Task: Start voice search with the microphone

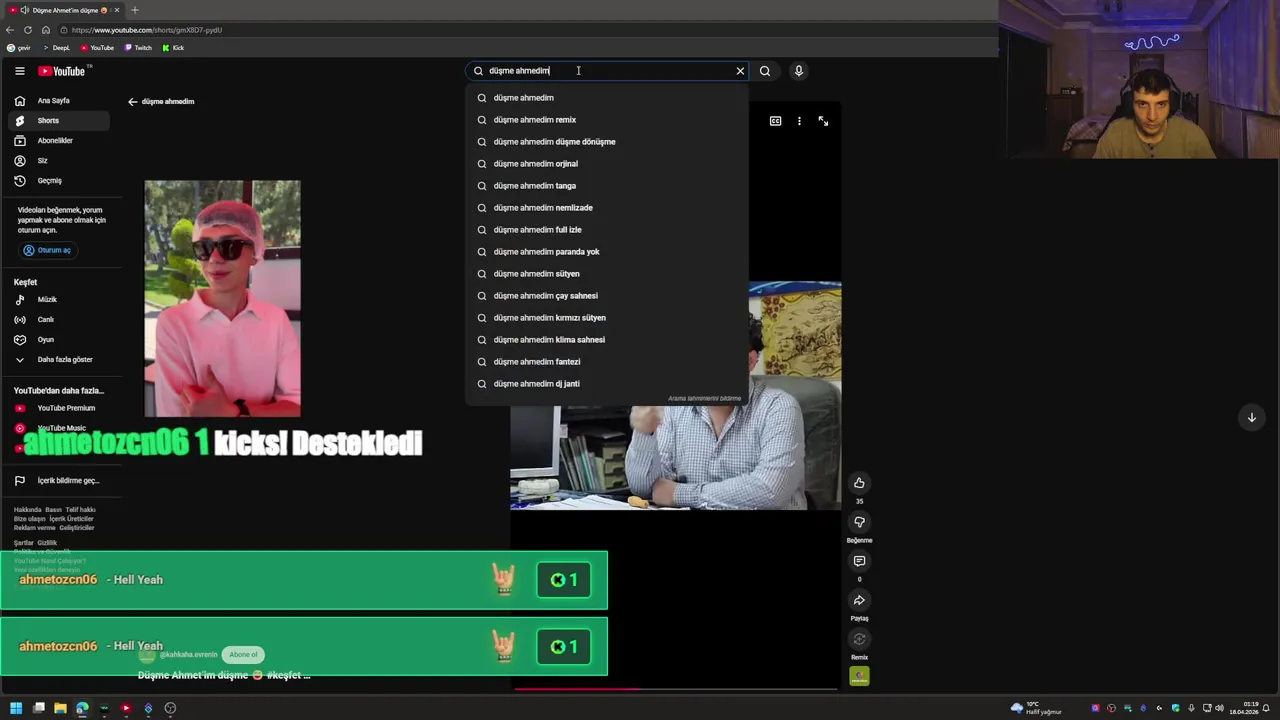Action: click(798, 71)
